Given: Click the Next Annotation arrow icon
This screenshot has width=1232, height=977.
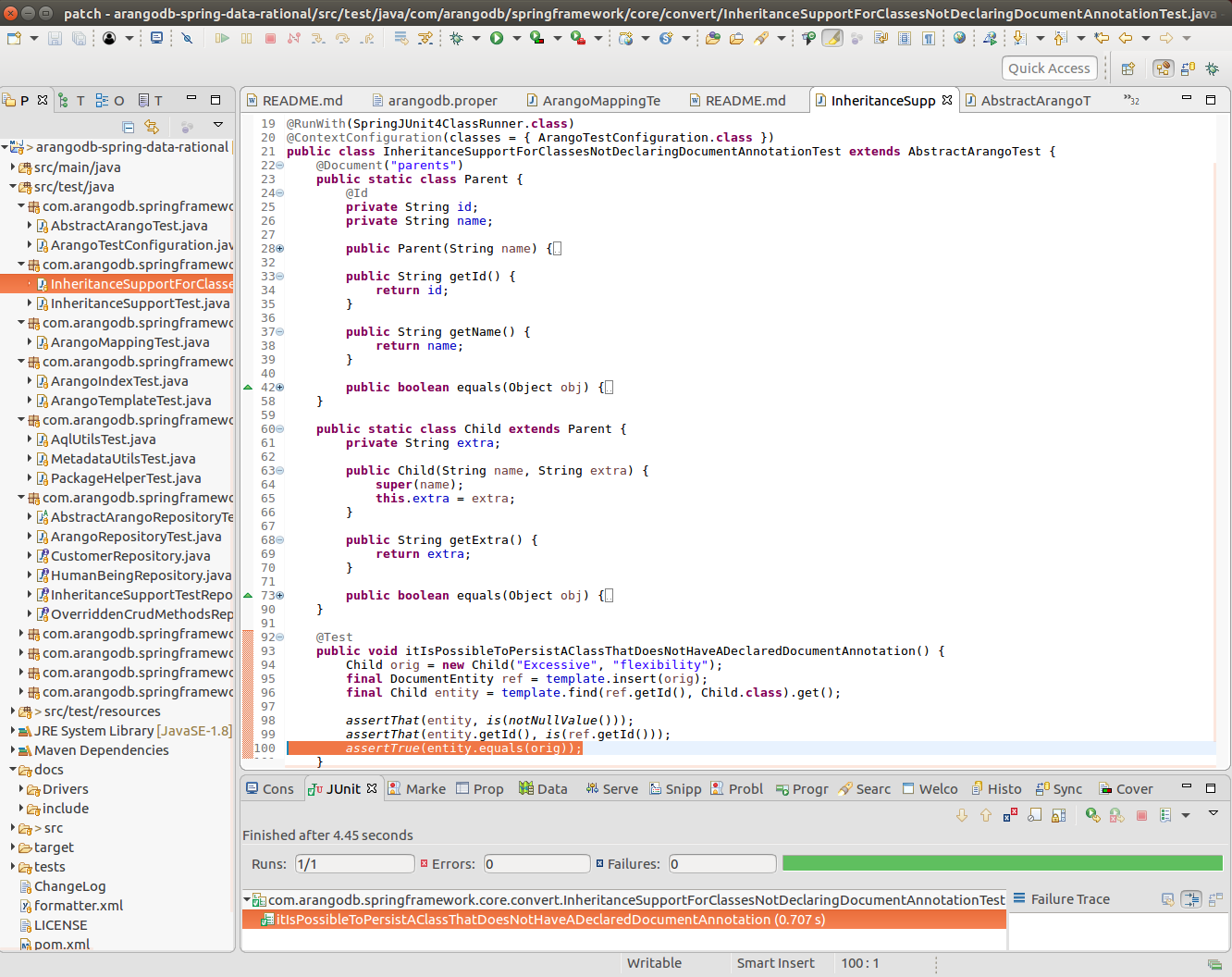Looking at the screenshot, I should click(x=1019, y=38).
